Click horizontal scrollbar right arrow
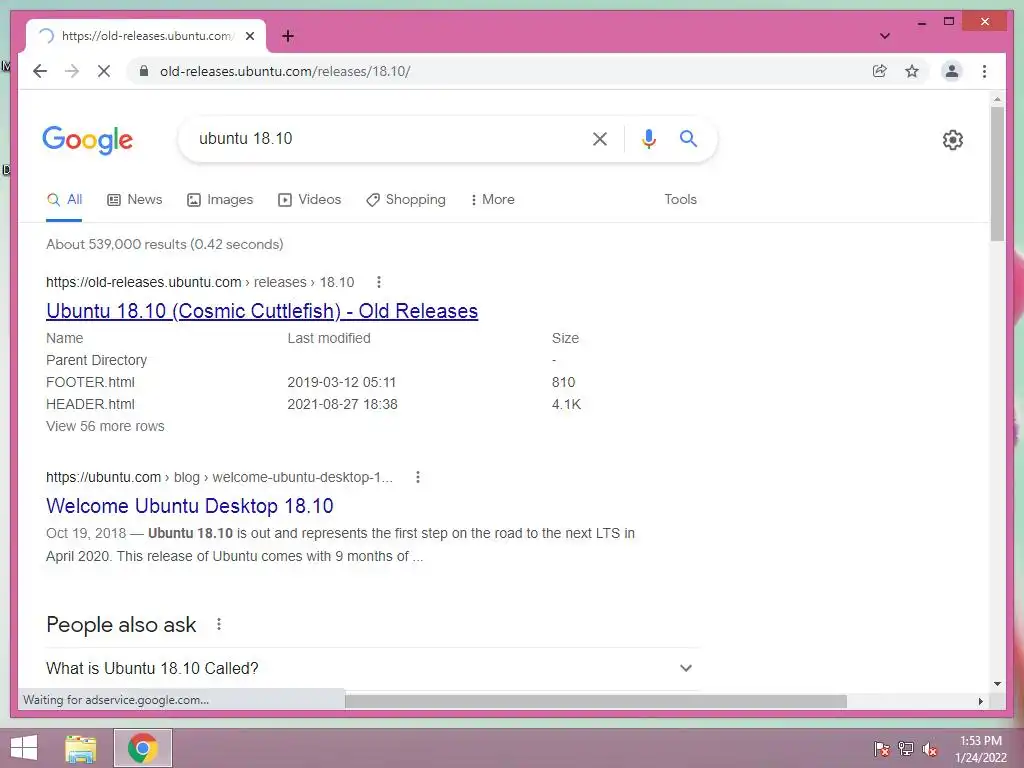Image resolution: width=1024 pixels, height=768 pixels. [x=980, y=701]
